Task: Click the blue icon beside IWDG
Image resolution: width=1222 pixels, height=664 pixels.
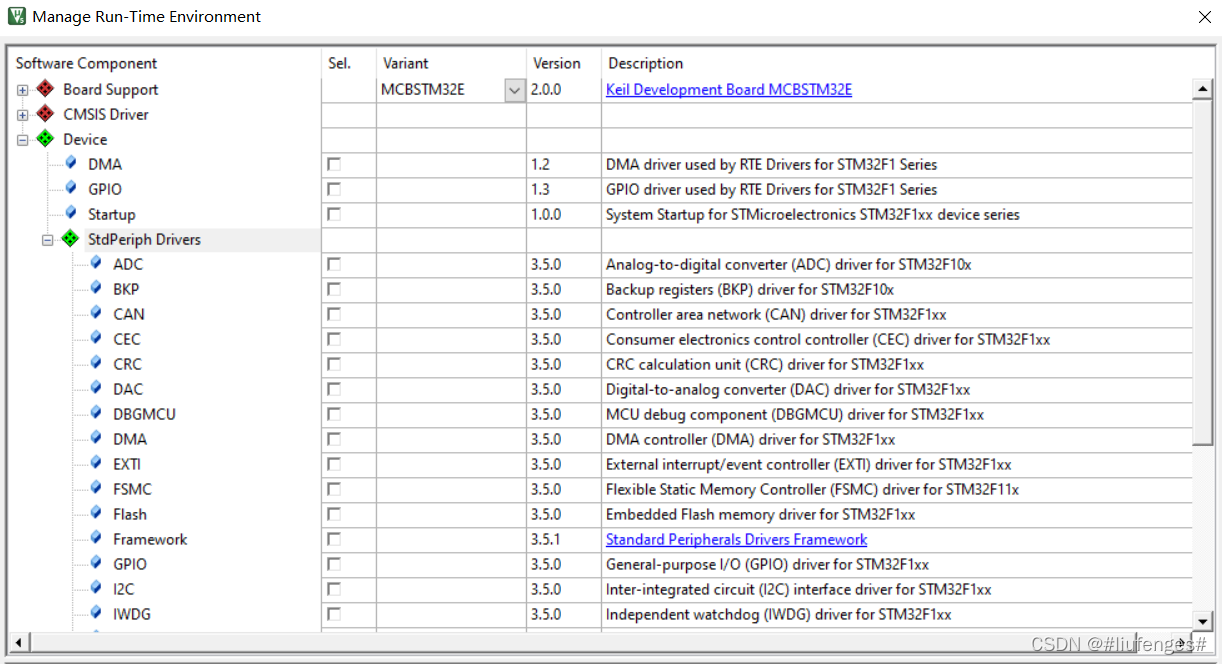Action: (x=96, y=613)
